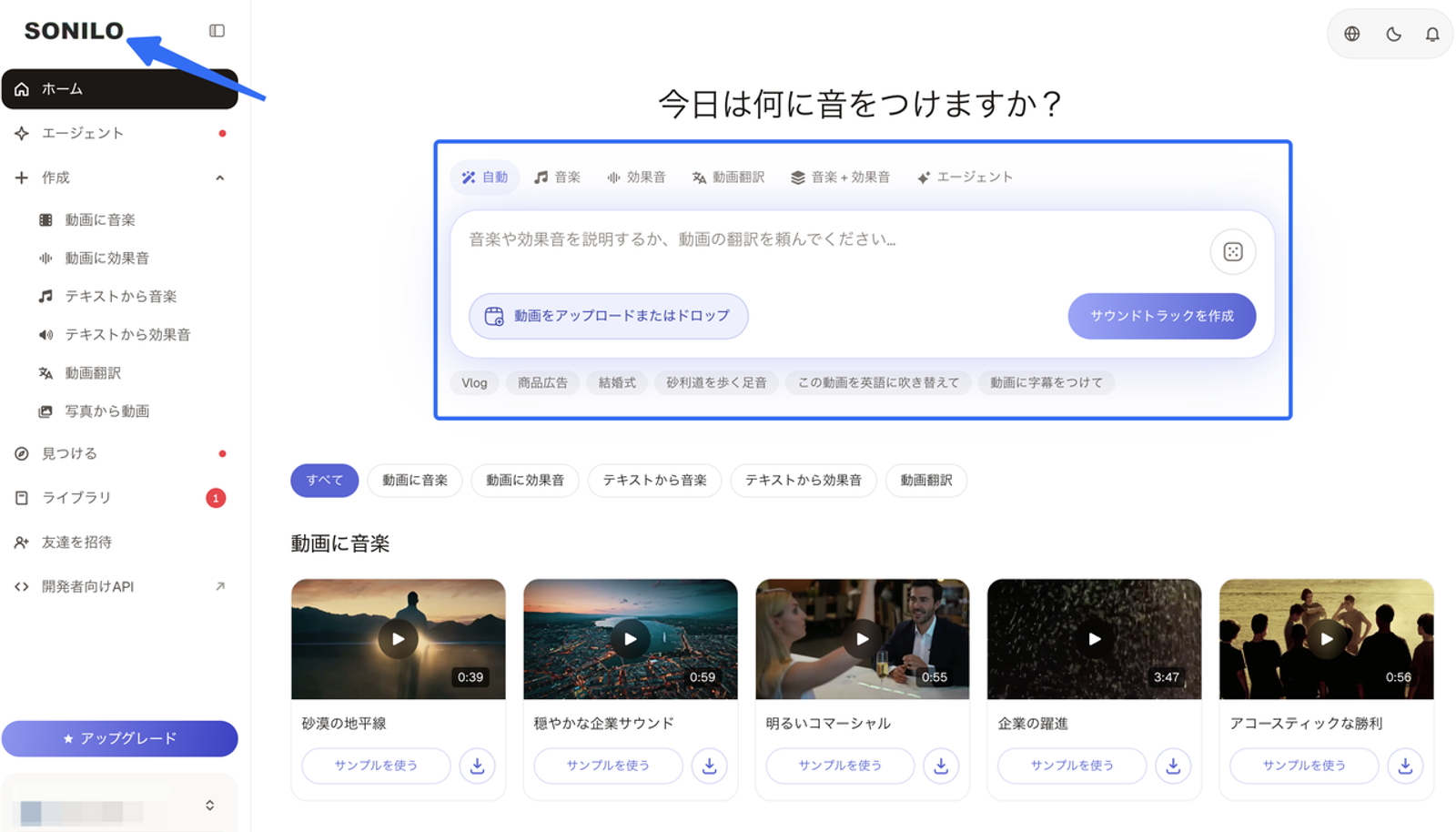Select the 音楽 + 効果音 mode tab
The height and width of the screenshot is (832, 1456).
click(840, 178)
